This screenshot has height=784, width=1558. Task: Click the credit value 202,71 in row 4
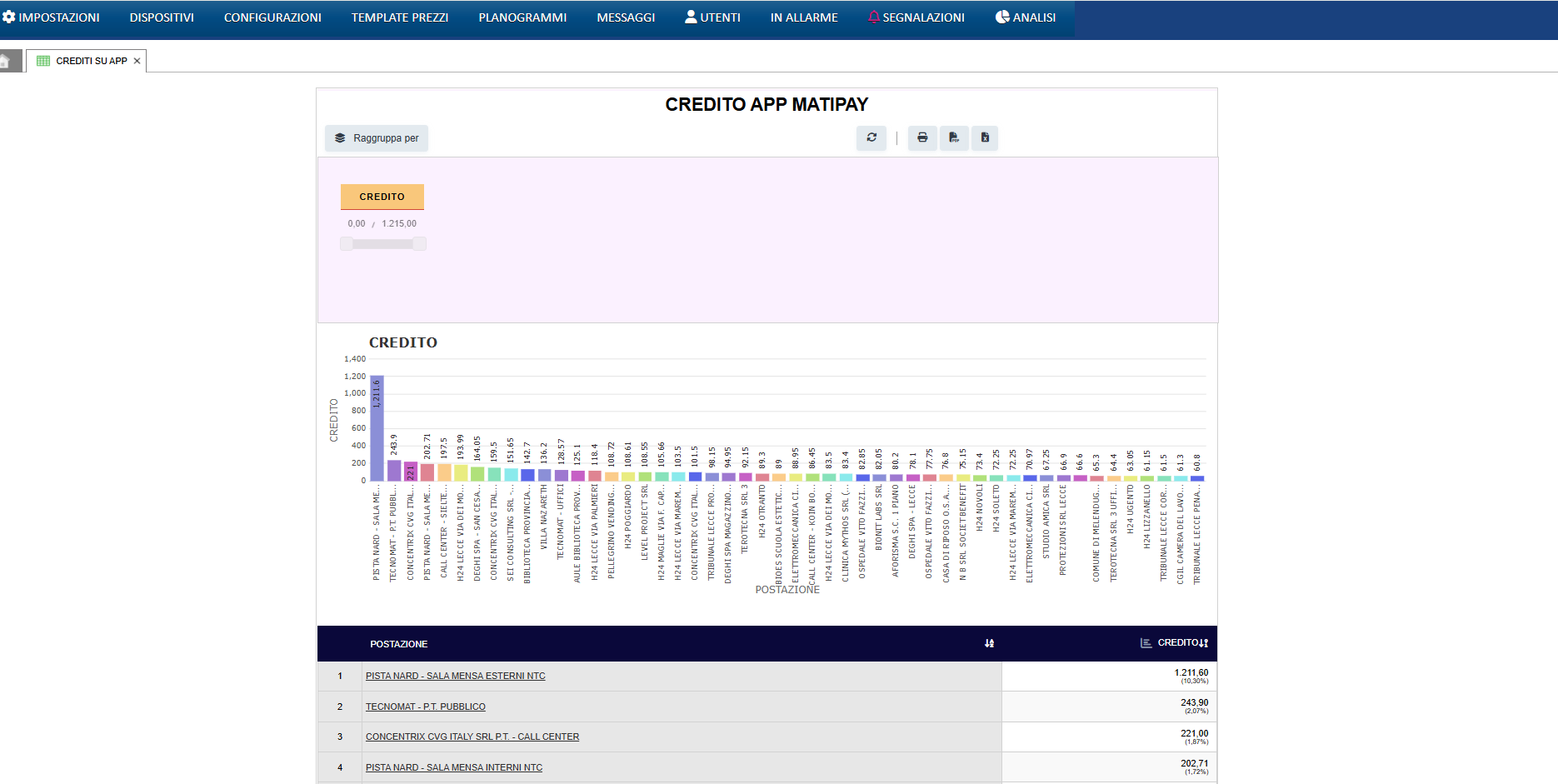pos(1195,763)
